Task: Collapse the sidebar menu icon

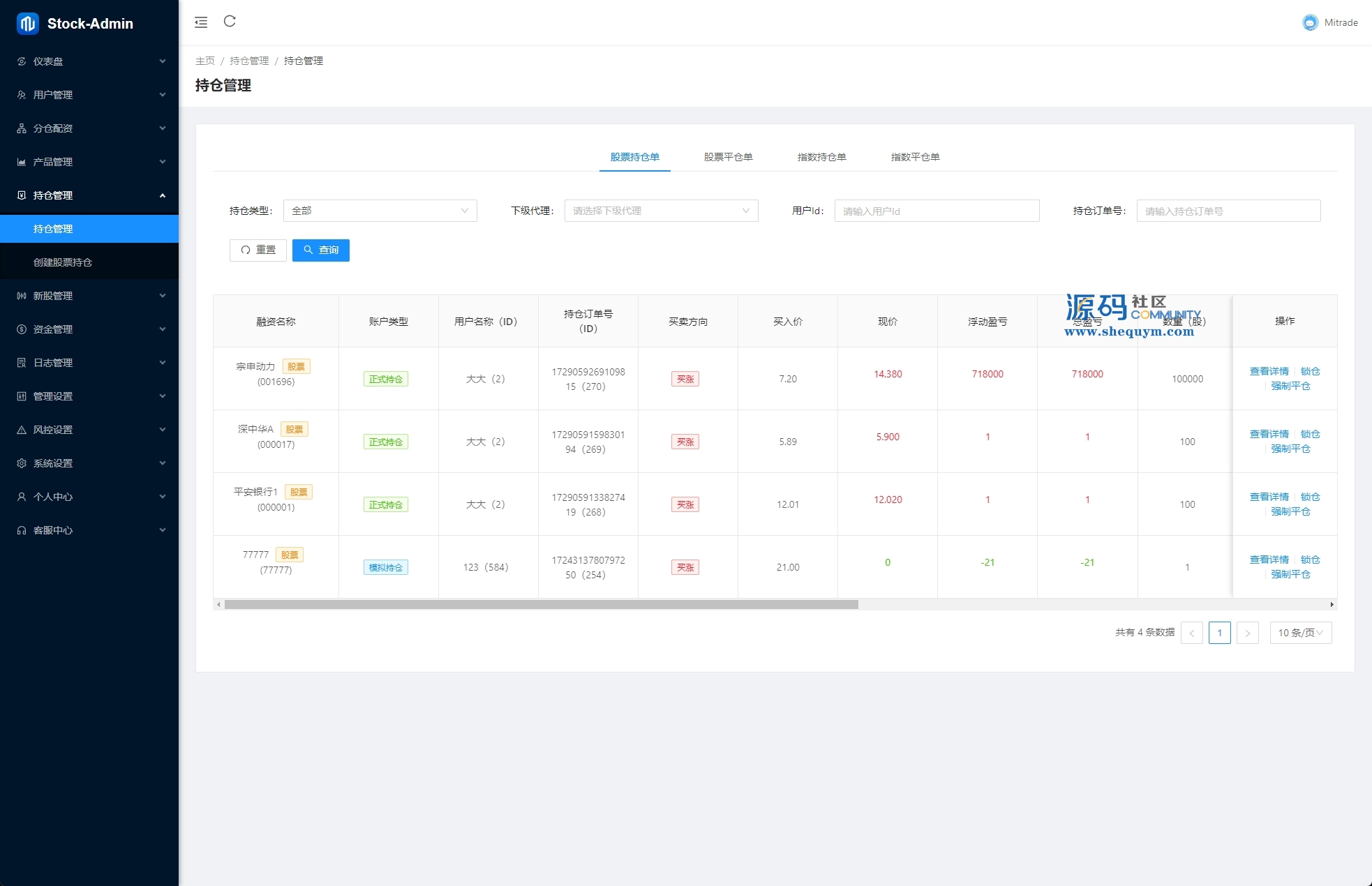Action: tap(201, 22)
